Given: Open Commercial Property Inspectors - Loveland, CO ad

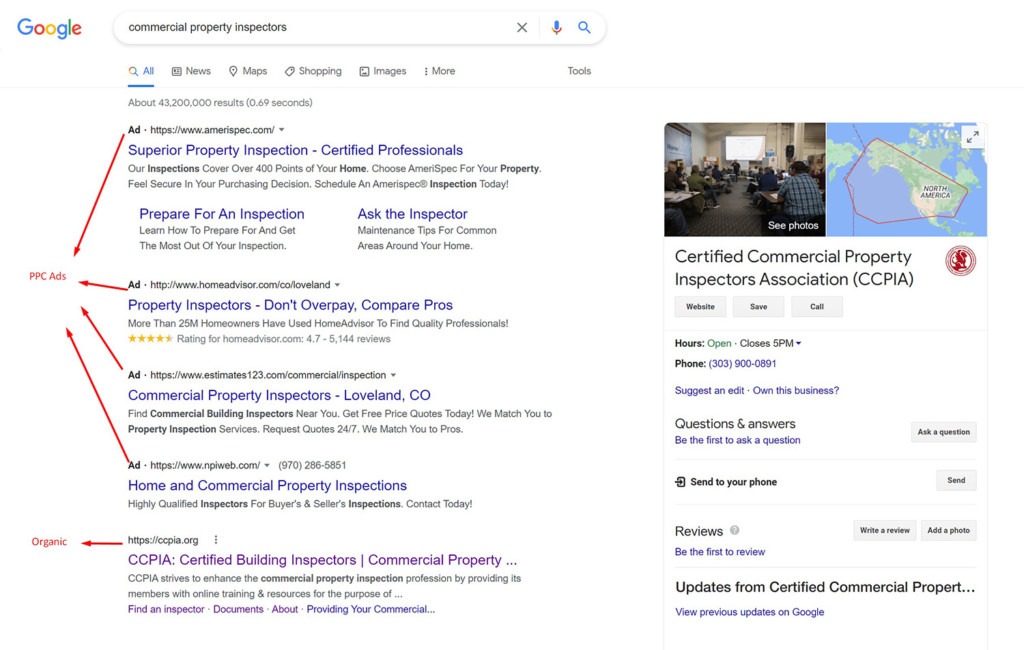Looking at the screenshot, I should [279, 395].
